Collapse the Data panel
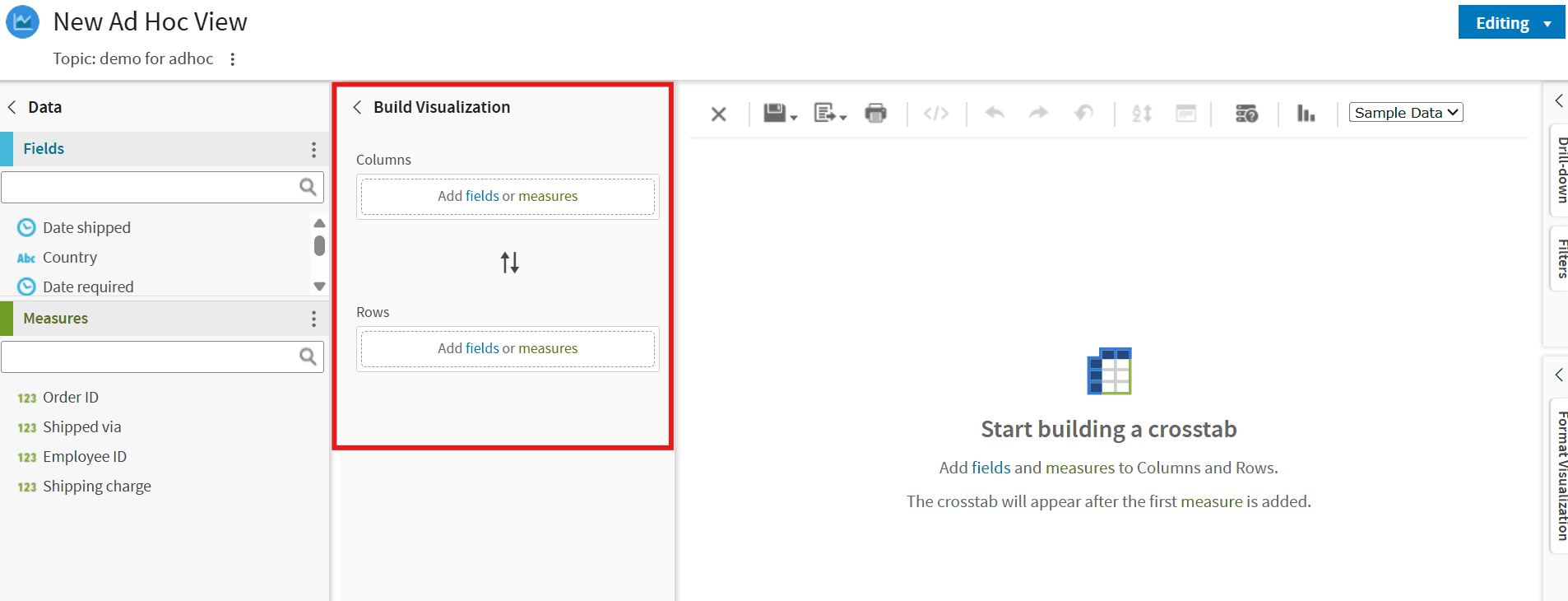Viewport: 1568px width, 601px height. tap(12, 107)
